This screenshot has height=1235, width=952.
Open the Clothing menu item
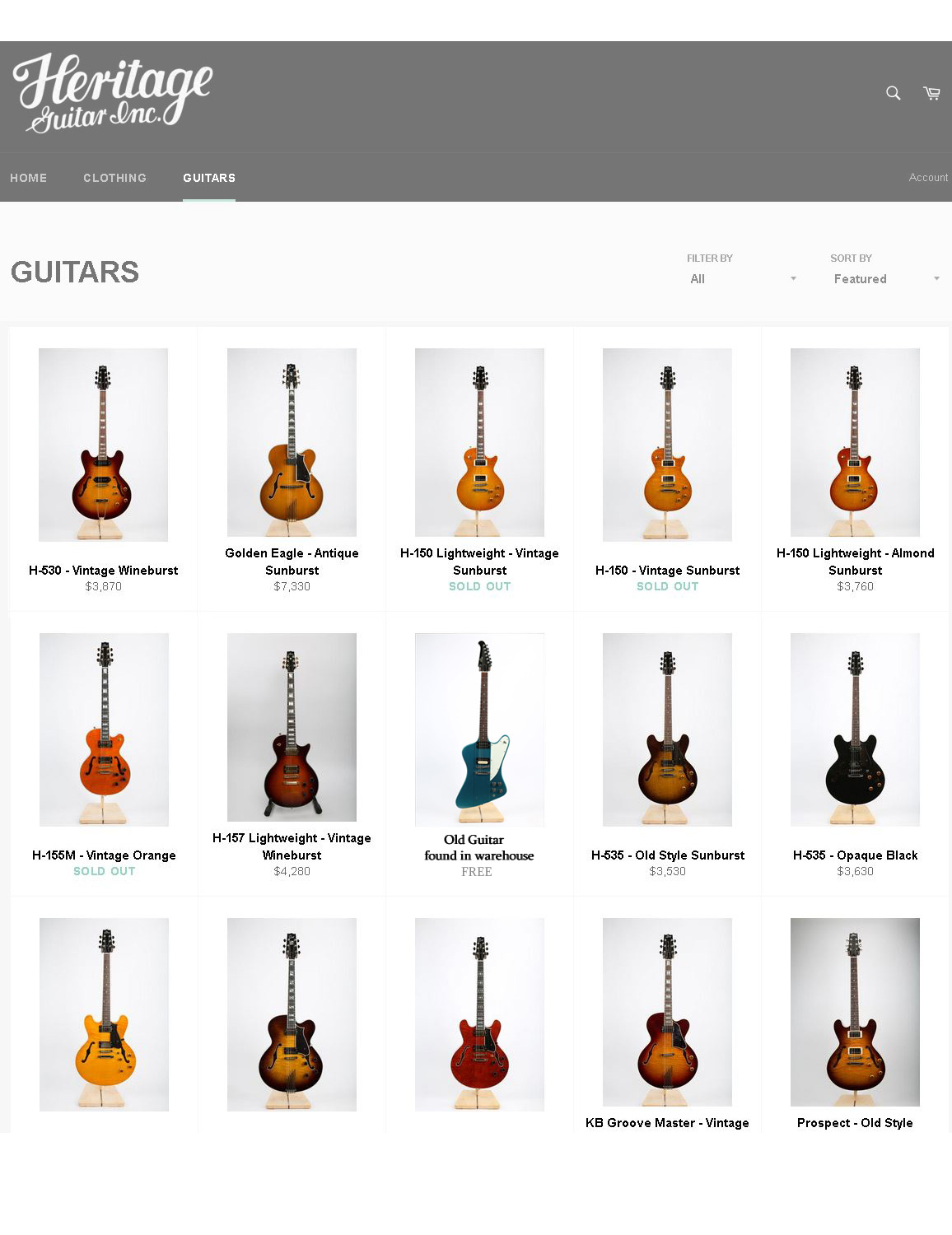tap(114, 178)
